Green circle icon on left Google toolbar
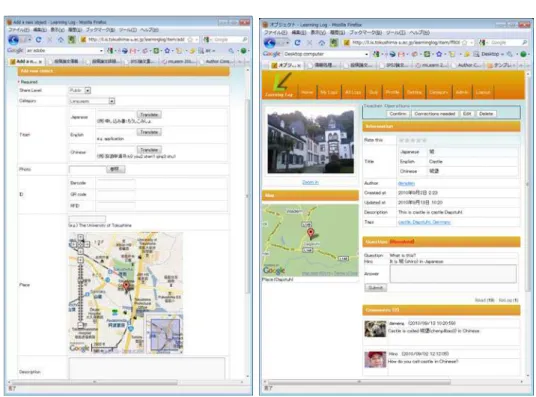 pos(243,51)
